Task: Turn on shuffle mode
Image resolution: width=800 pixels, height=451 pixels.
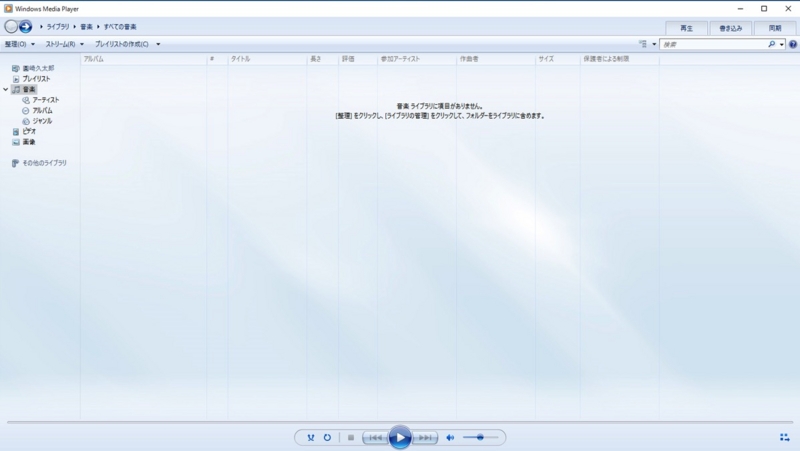Action: (311, 437)
